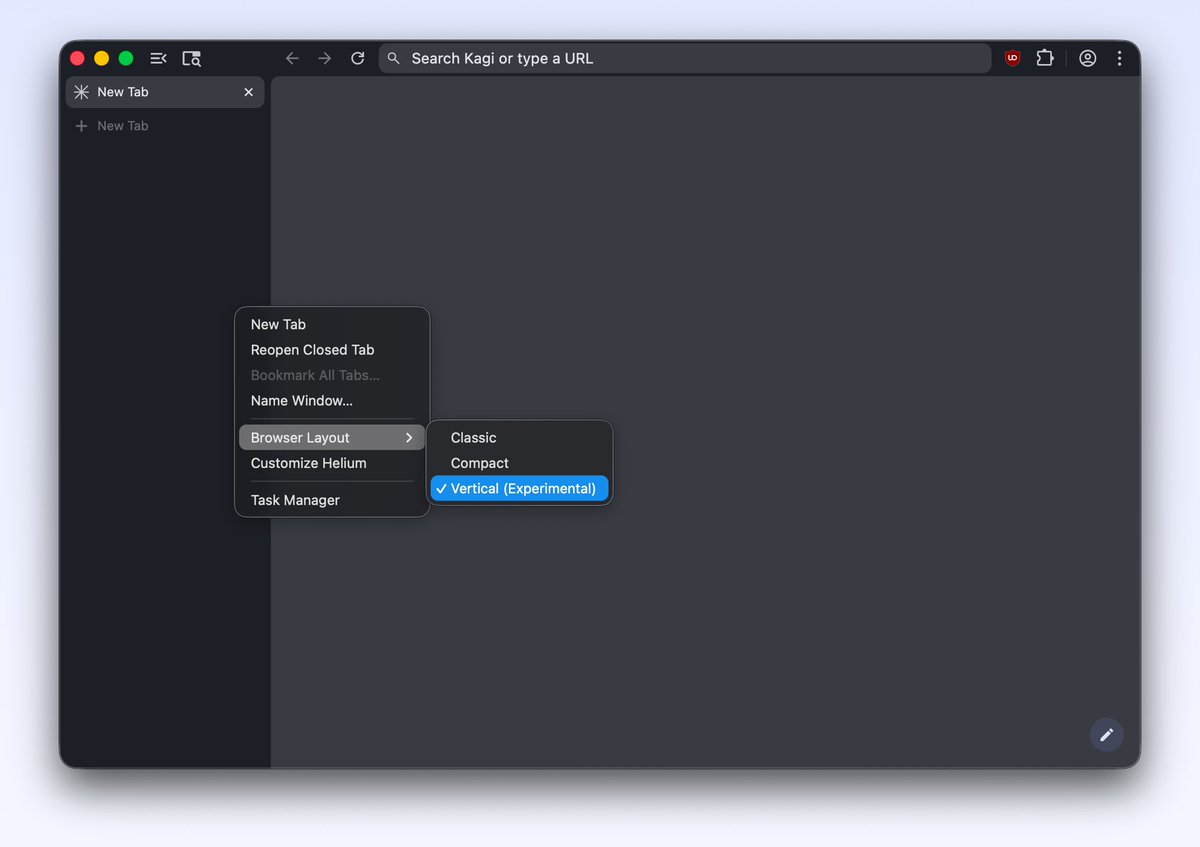Click the Helium asterisk favicon on the tab
Screen dimensions: 1200x847
[82, 92]
